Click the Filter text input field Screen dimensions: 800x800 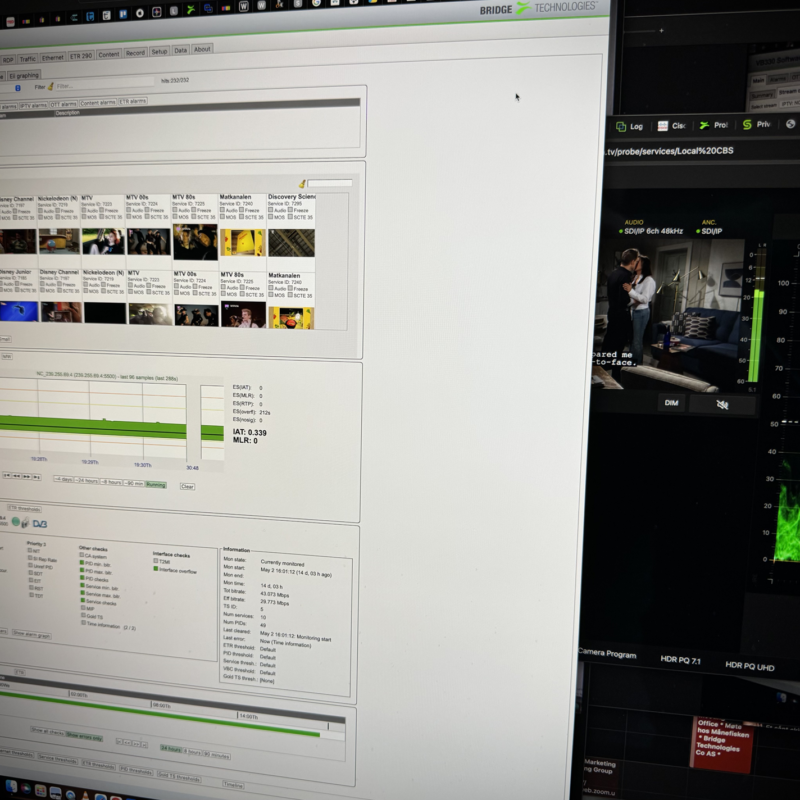click(104, 85)
